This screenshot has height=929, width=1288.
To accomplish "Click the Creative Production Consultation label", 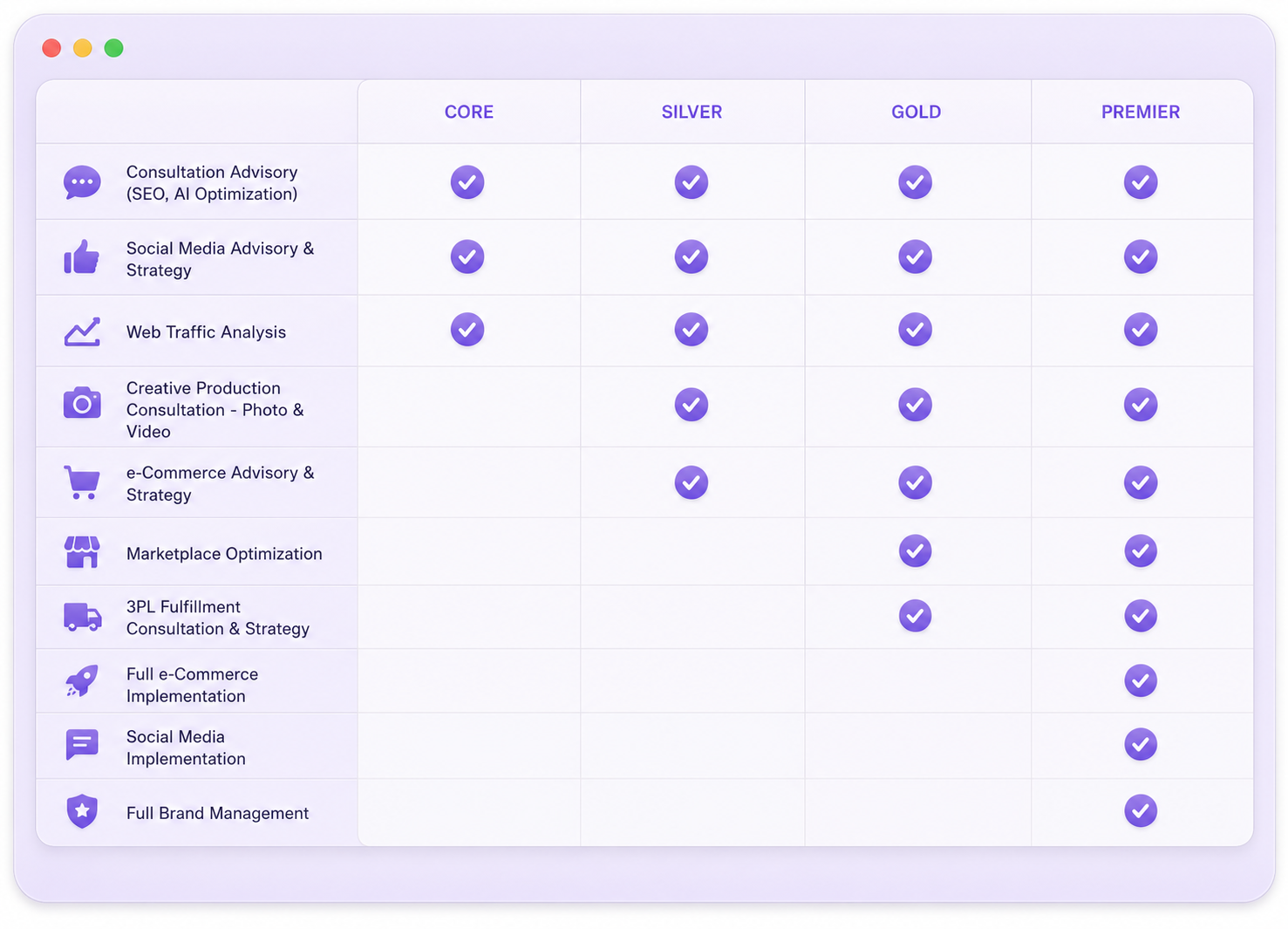I will pos(215,410).
